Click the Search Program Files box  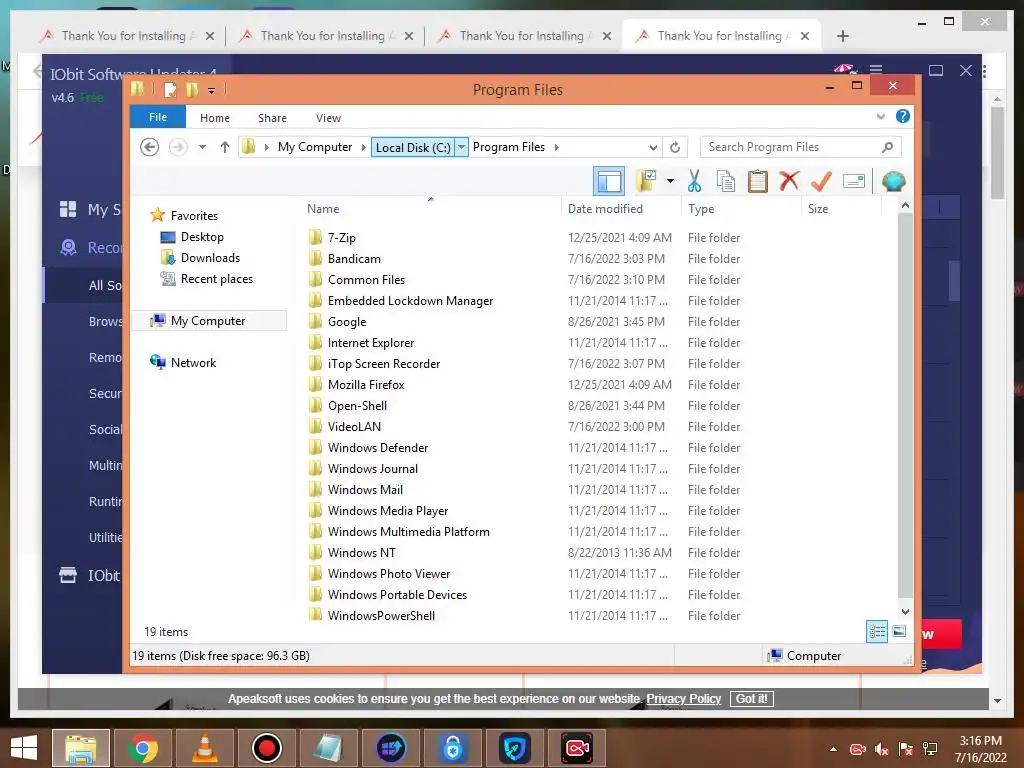tap(800, 147)
